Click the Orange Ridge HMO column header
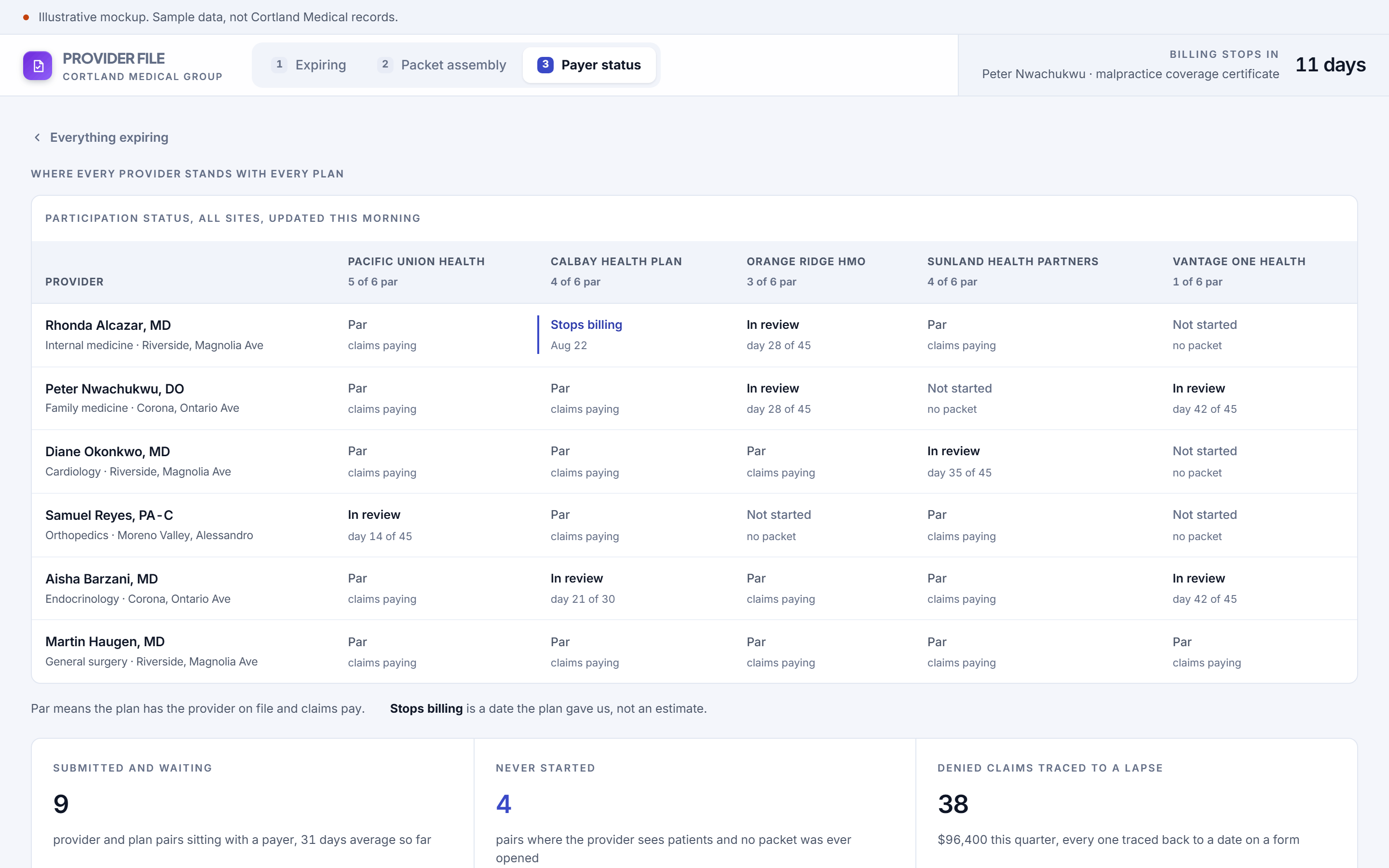The height and width of the screenshot is (868, 1389). pyautogui.click(x=806, y=261)
